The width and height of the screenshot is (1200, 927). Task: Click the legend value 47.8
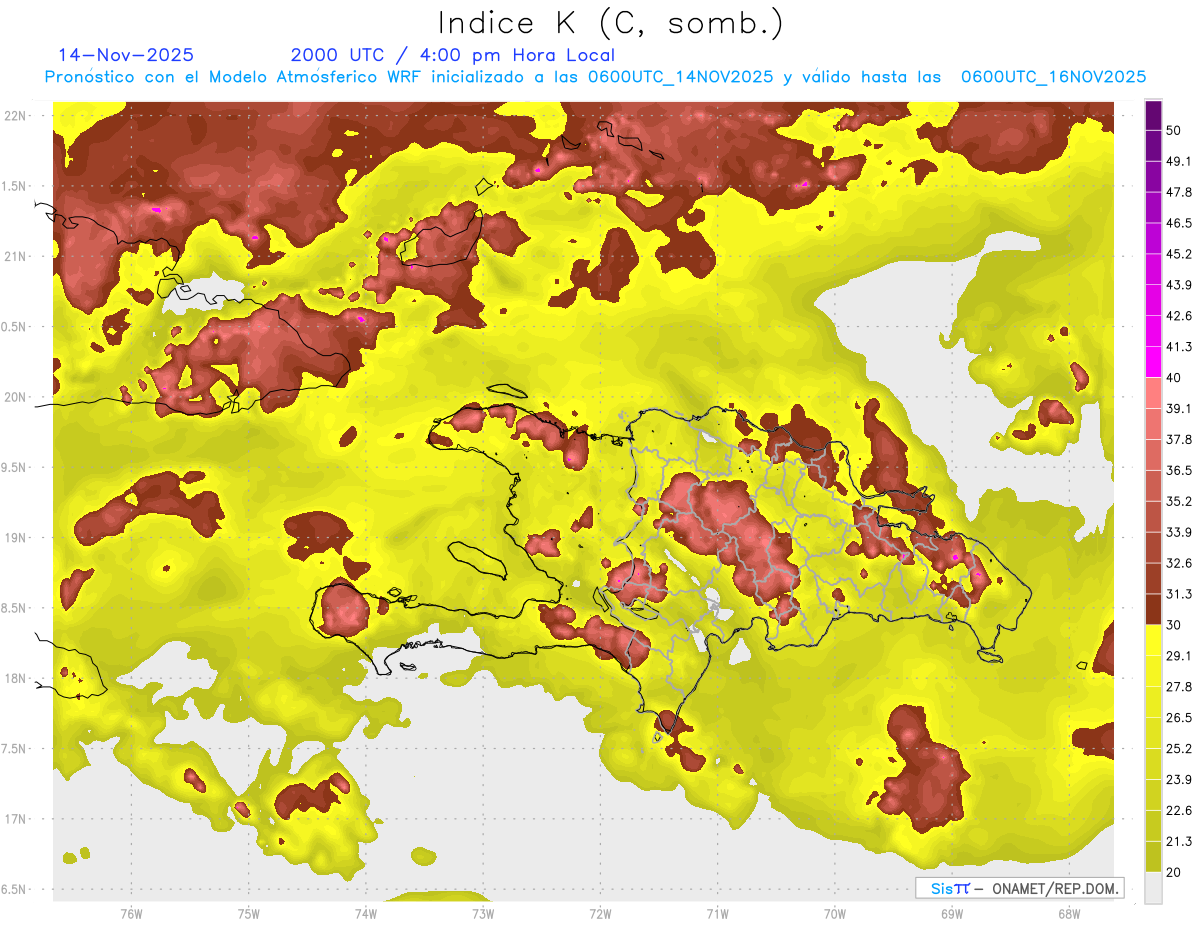(1179, 192)
